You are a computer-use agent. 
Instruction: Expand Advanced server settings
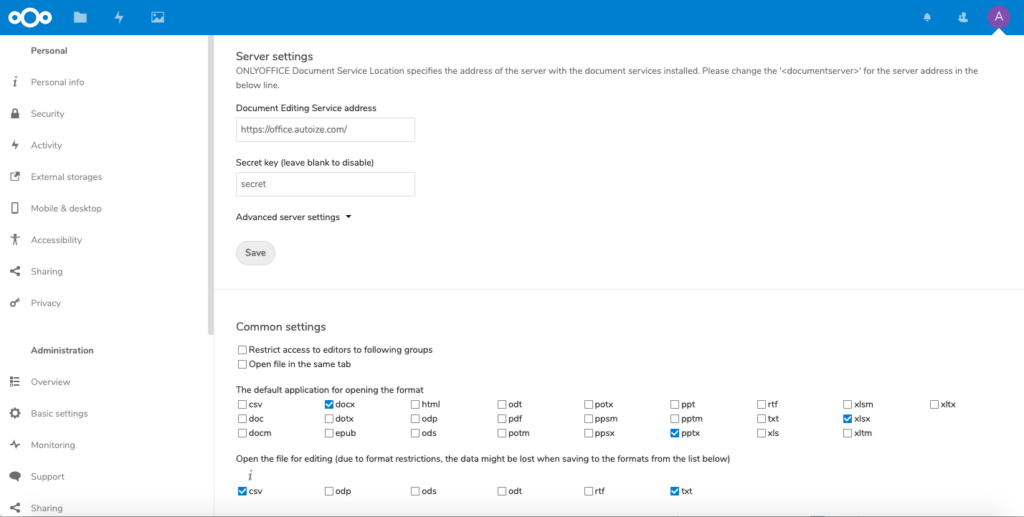pos(293,217)
